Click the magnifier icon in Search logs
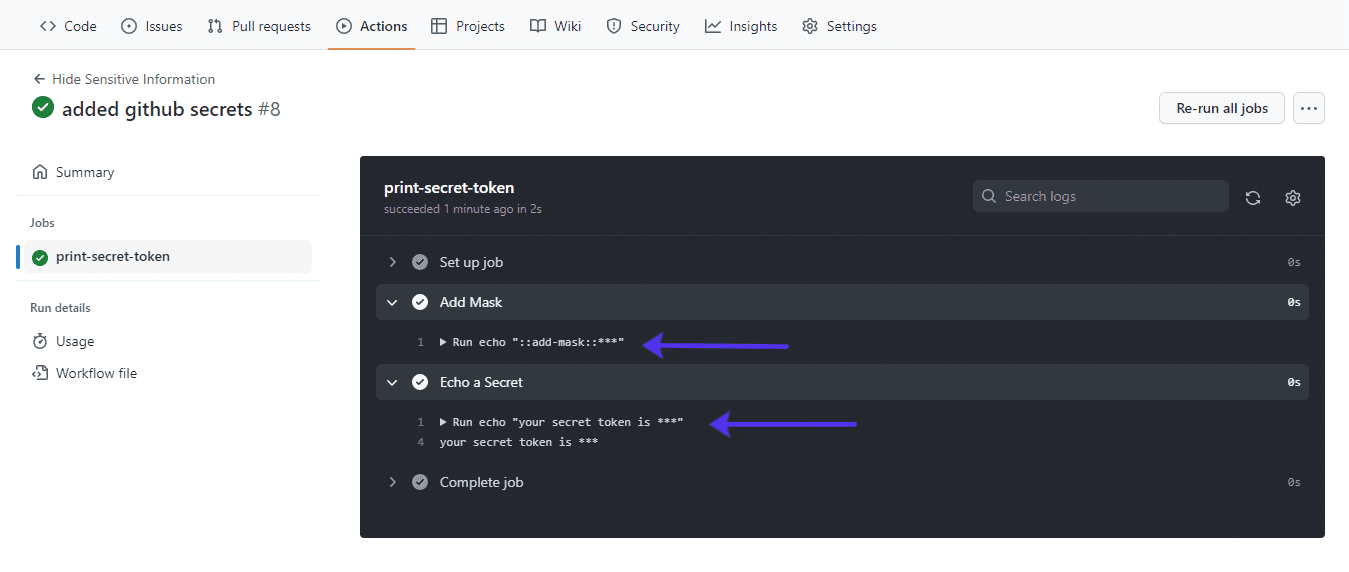The image size is (1349, 572). (x=989, y=196)
